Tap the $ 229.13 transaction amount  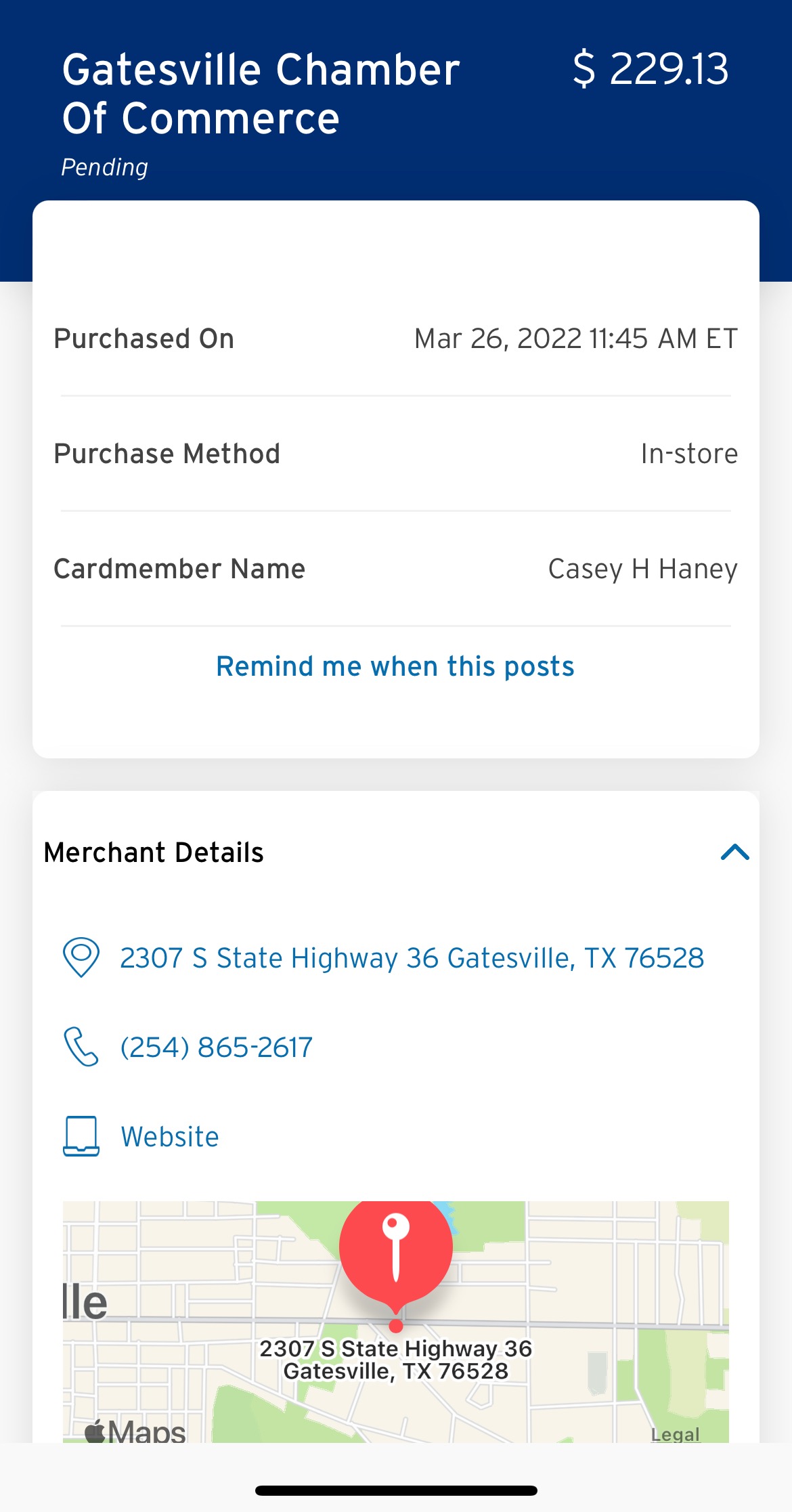(651, 69)
